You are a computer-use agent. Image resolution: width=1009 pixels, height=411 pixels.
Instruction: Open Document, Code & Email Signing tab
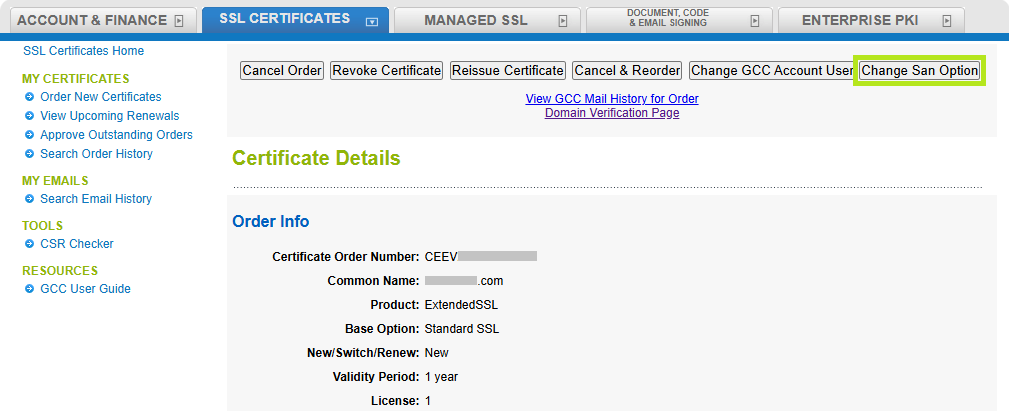[x=666, y=18]
